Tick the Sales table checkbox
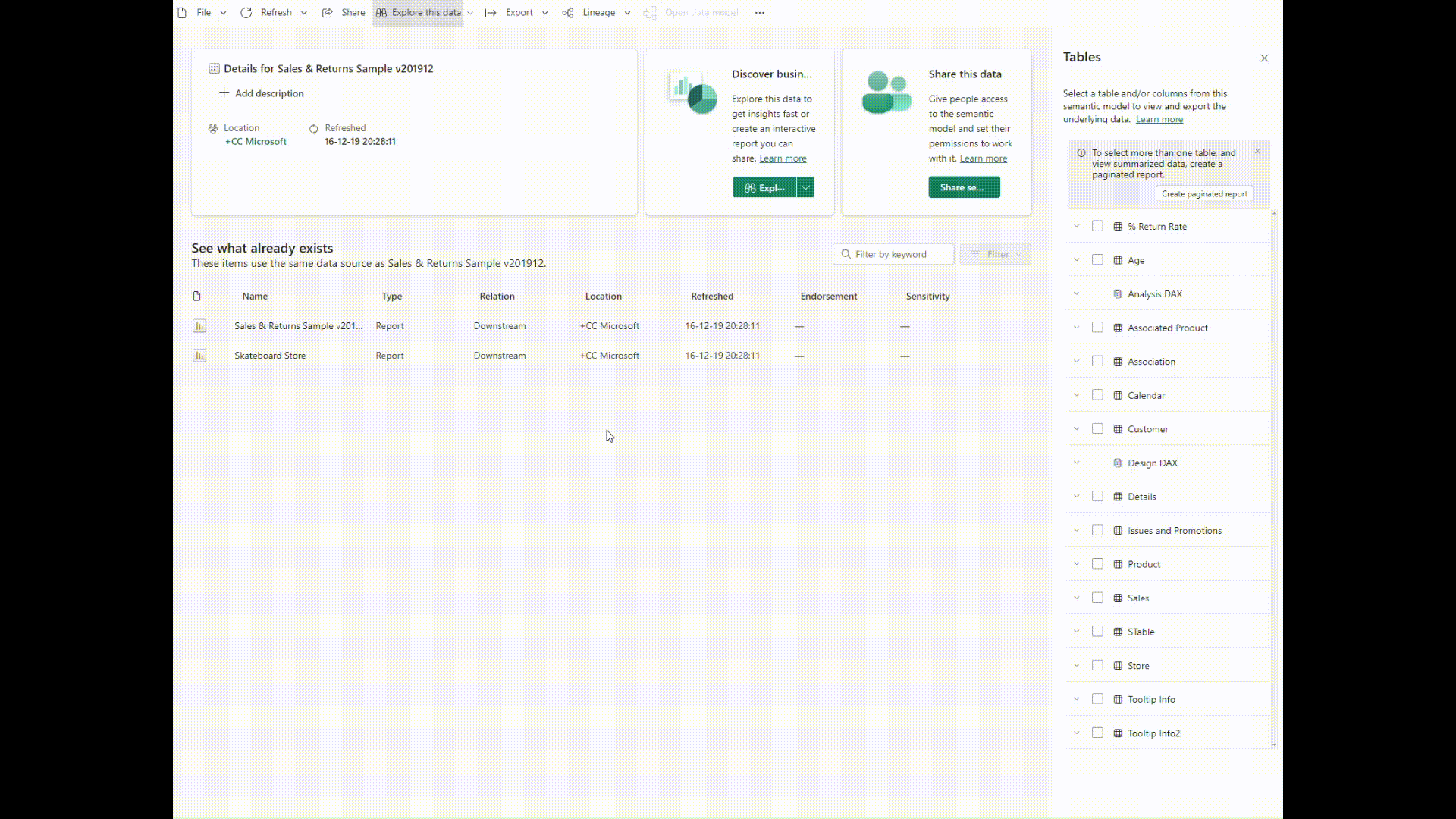Image resolution: width=1456 pixels, height=819 pixels. pyautogui.click(x=1097, y=598)
